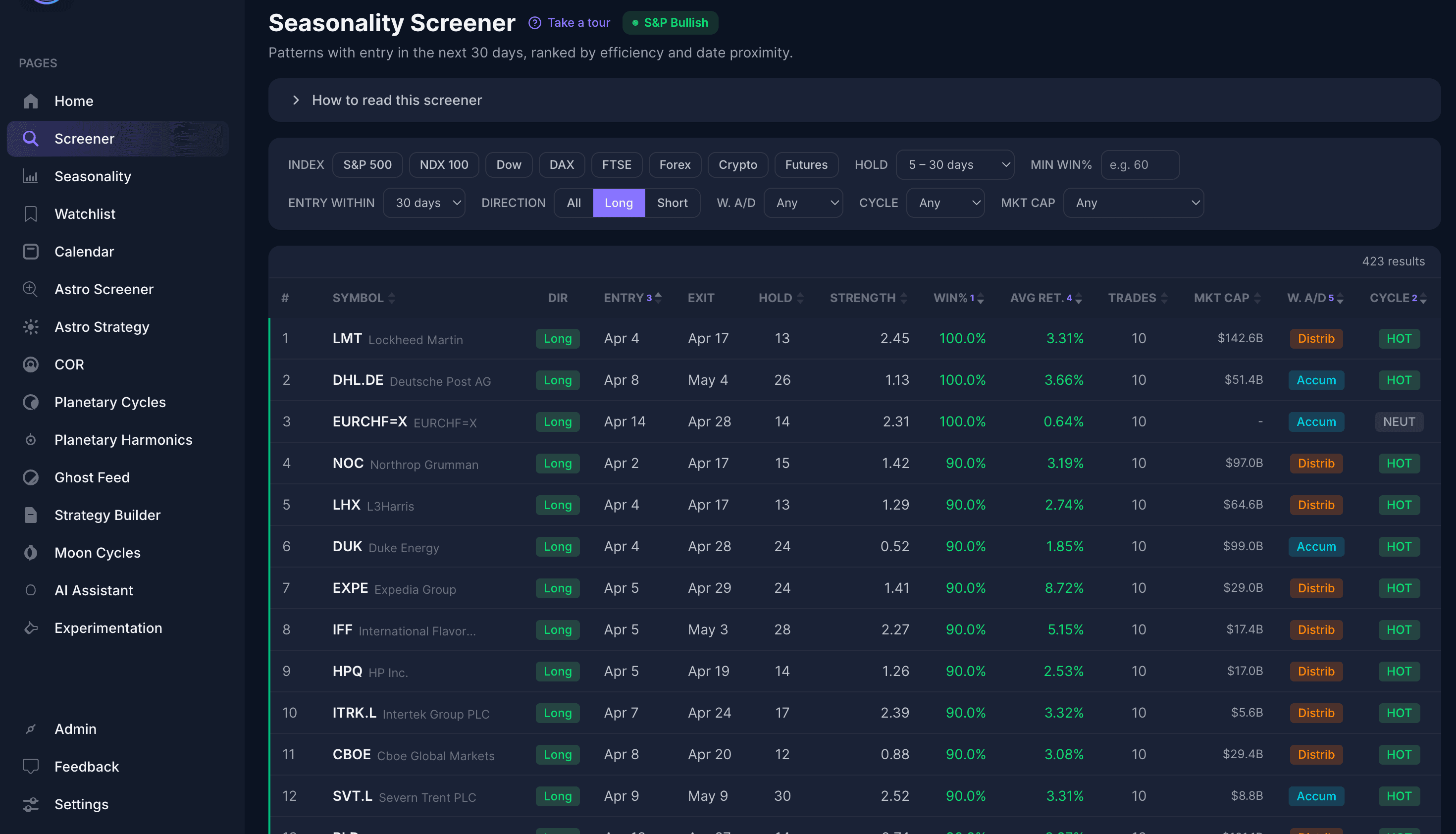1456x834 pixels.
Task: Open the MKT CAP dropdown
Action: tap(1133, 203)
